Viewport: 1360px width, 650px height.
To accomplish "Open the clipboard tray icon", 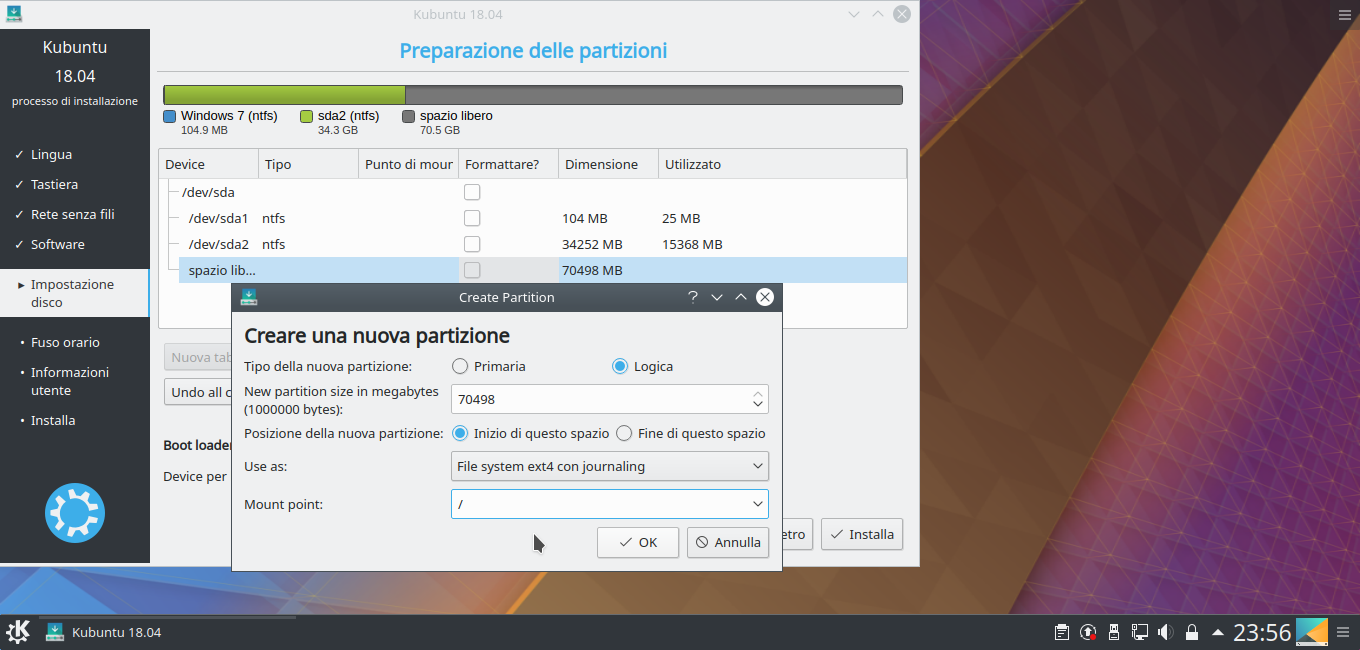I will (x=1062, y=632).
